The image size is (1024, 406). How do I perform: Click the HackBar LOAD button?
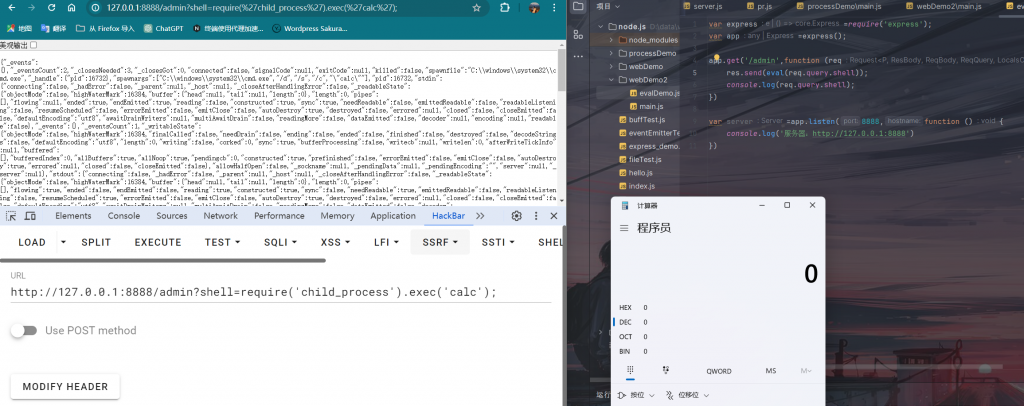coord(32,242)
